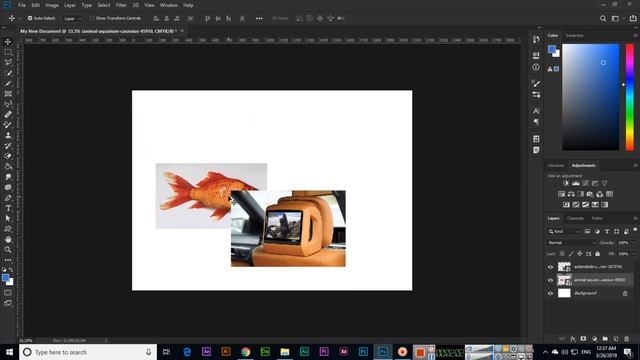Viewport: 640px width, 360px height.
Task: Toggle lock transparent pixels
Action: [562, 254]
